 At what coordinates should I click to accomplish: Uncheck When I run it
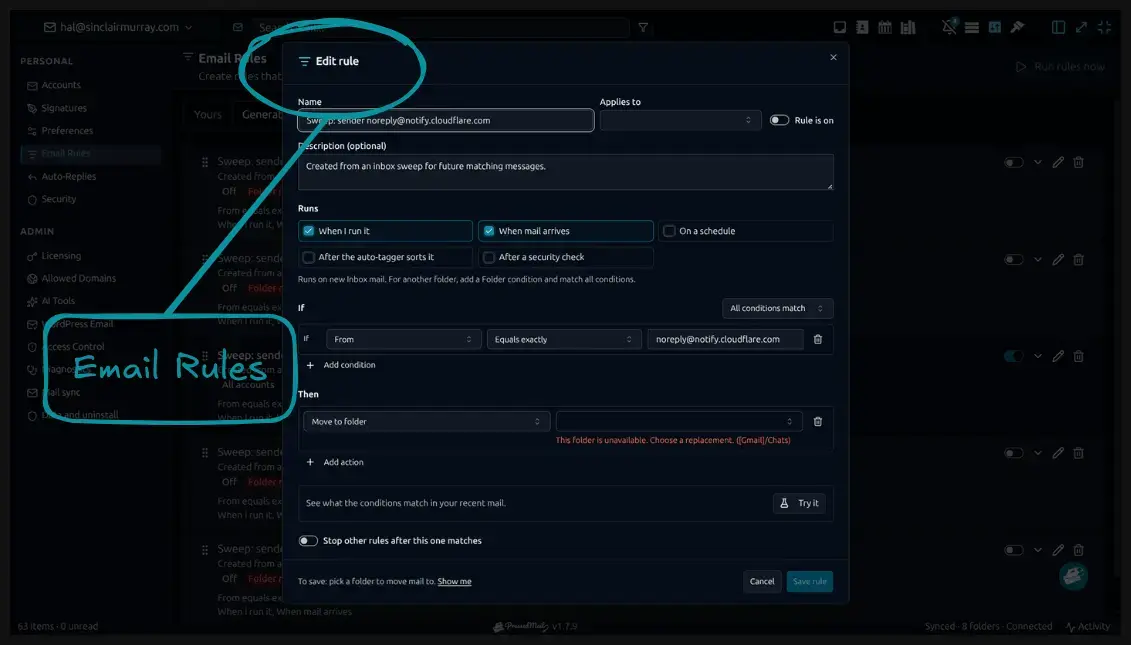point(309,231)
